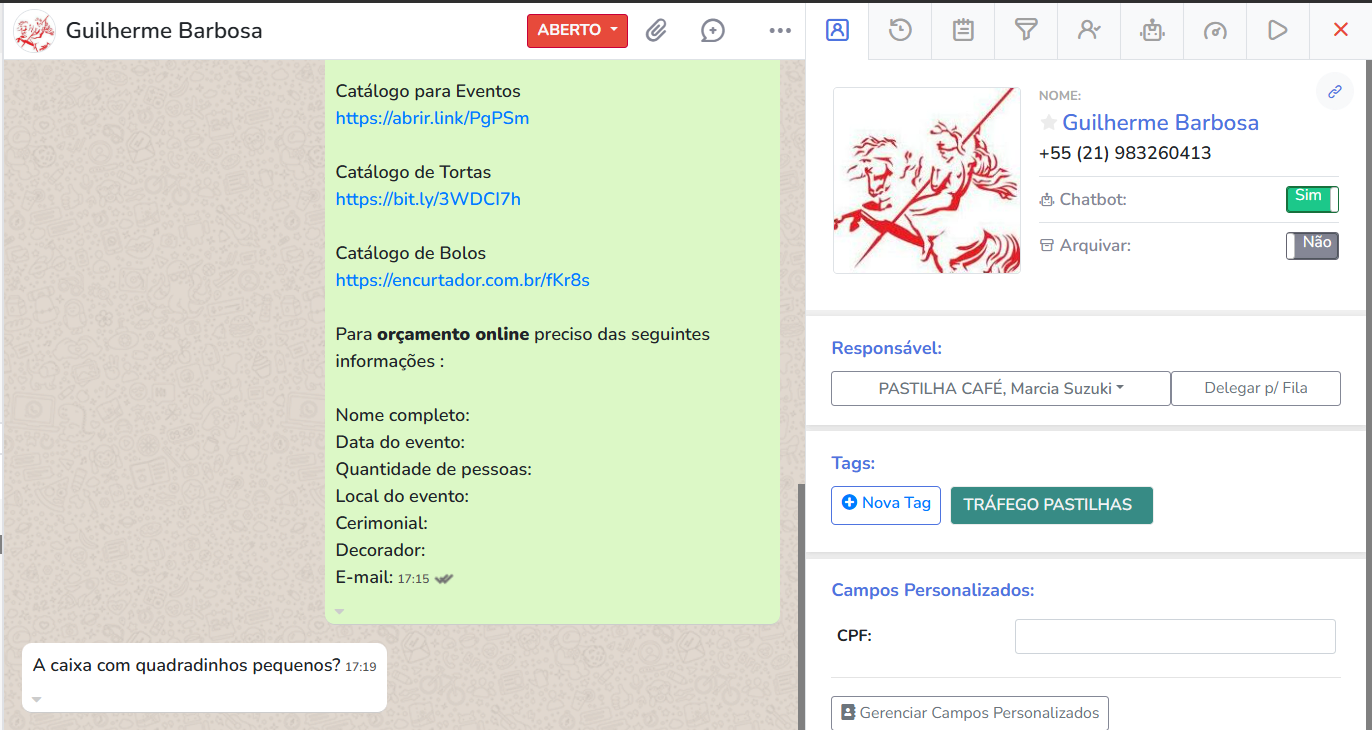
Task: Click the phone number +55 (21) 983260413
Action: pos(1125,153)
